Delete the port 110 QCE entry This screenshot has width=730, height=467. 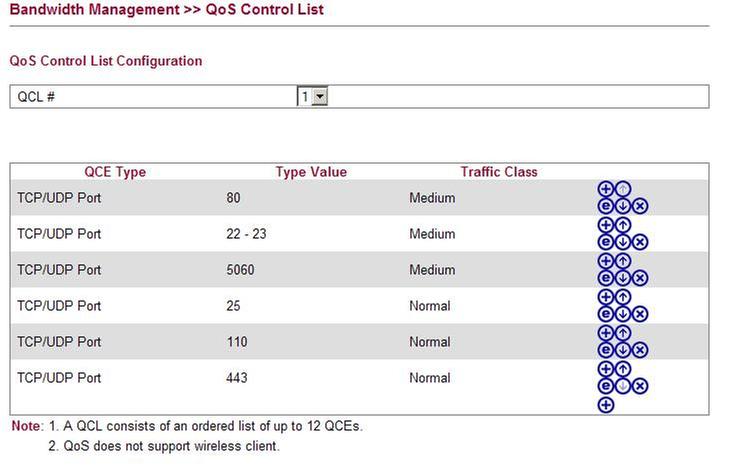640,350
